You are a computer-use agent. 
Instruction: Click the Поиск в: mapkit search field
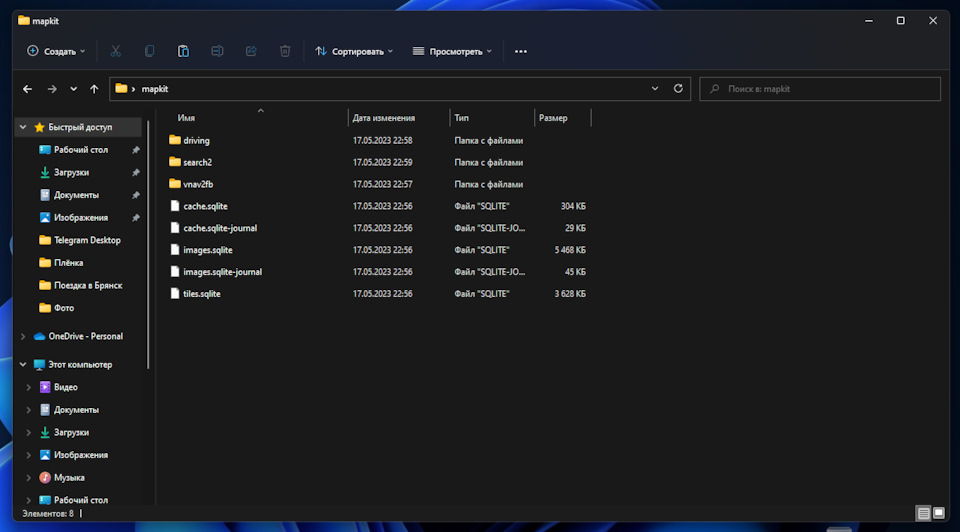820,89
